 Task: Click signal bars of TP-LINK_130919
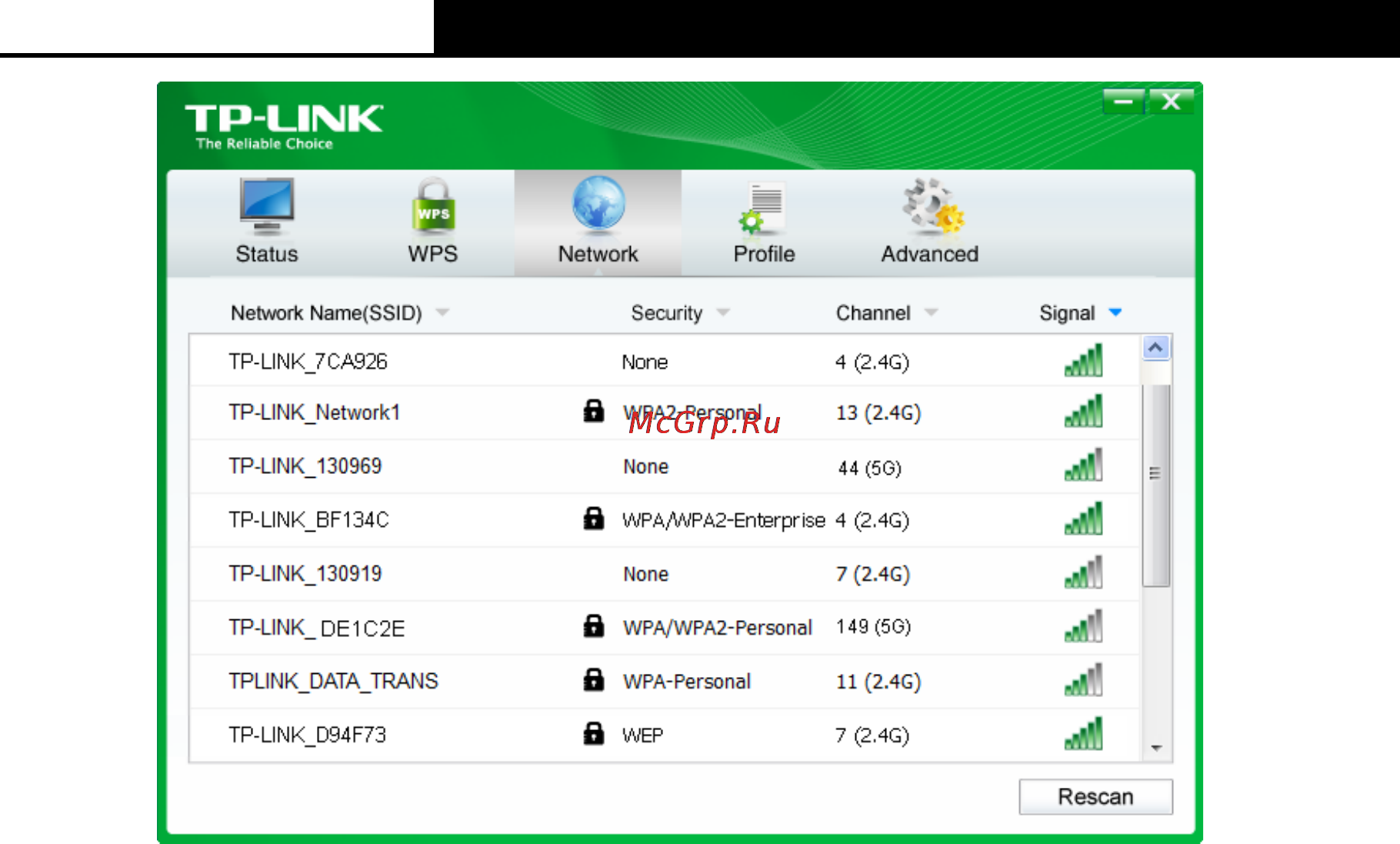(x=1083, y=572)
